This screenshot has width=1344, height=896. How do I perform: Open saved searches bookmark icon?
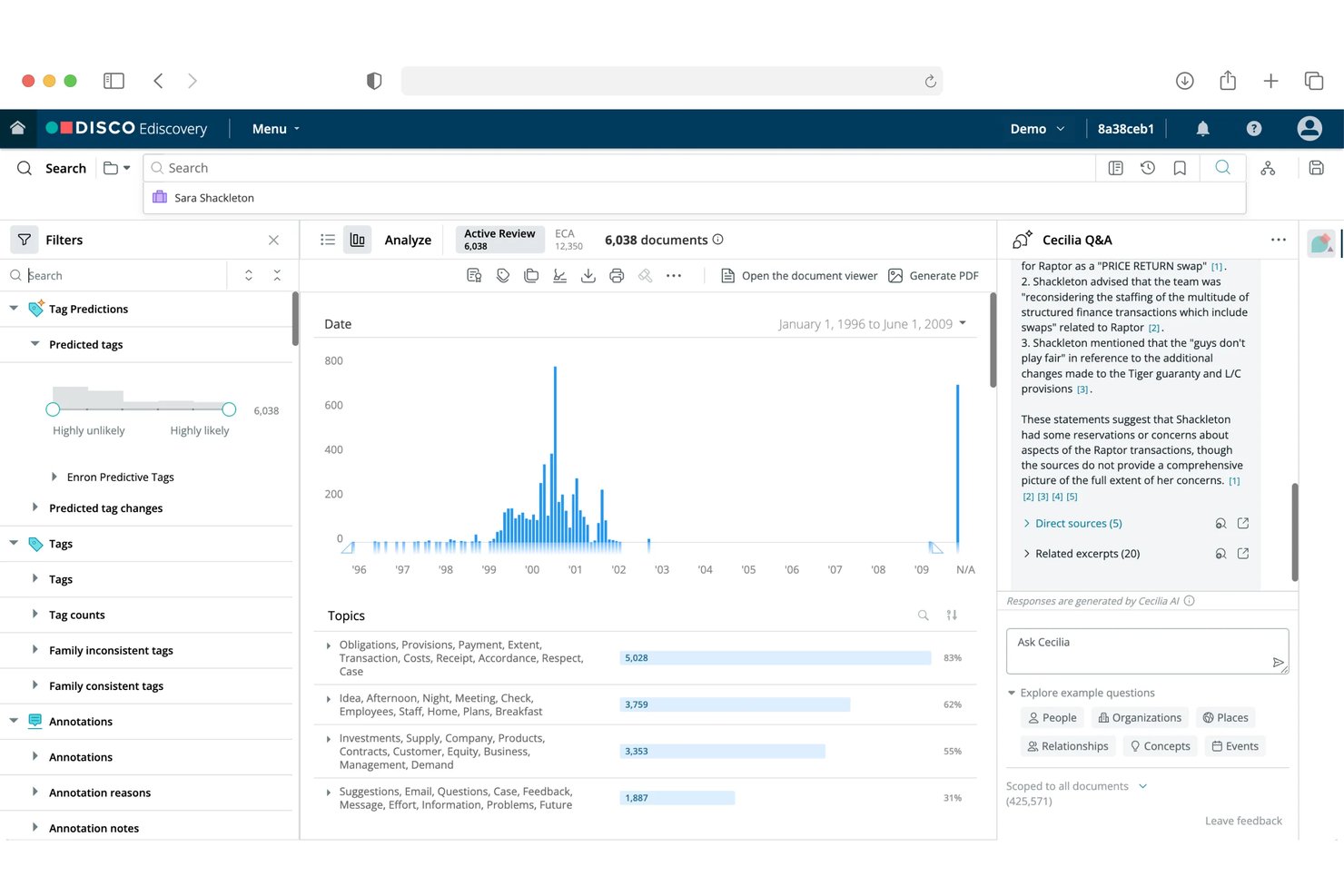(x=1180, y=168)
